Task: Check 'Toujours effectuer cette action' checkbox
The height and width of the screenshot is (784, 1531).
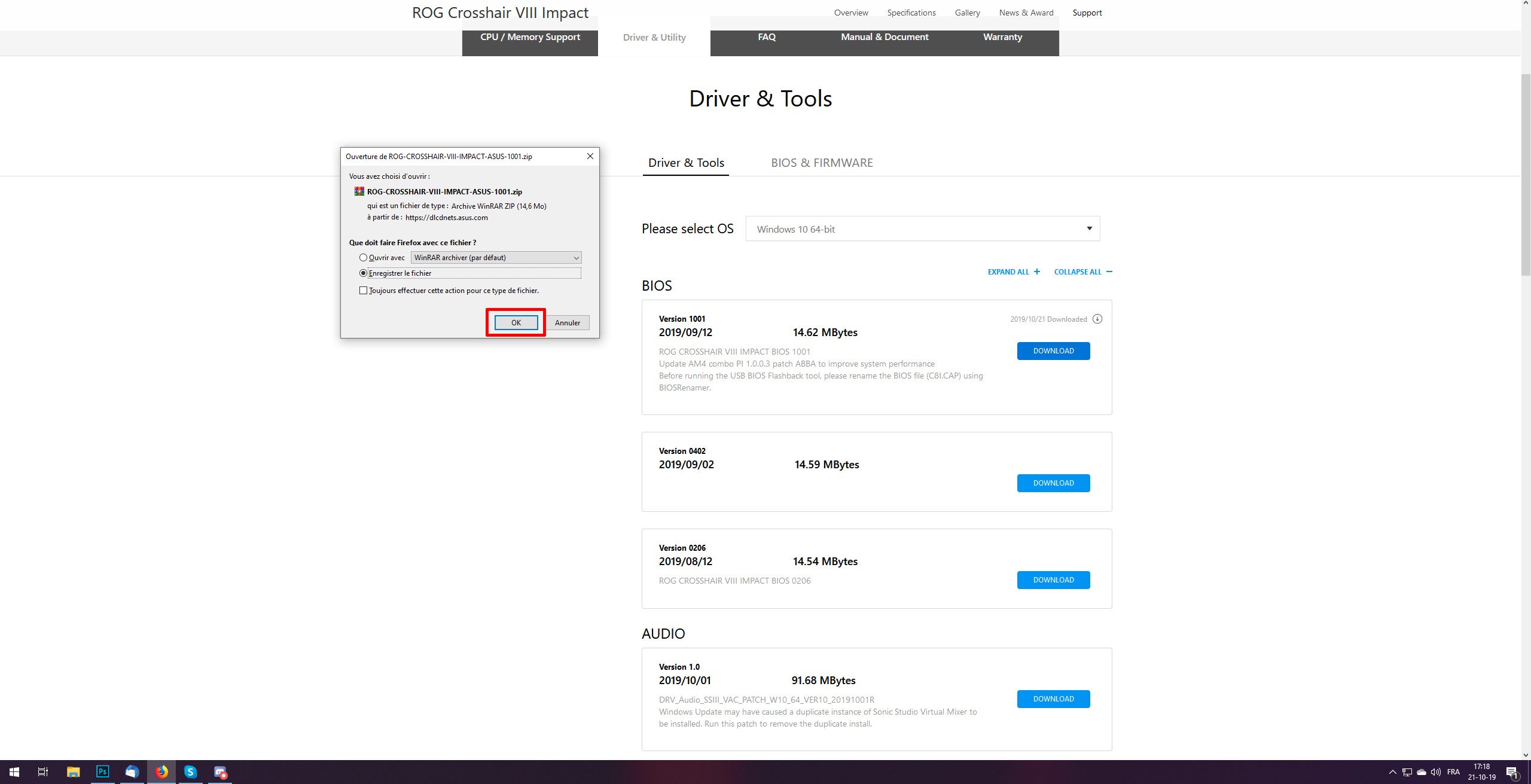Action: [363, 291]
